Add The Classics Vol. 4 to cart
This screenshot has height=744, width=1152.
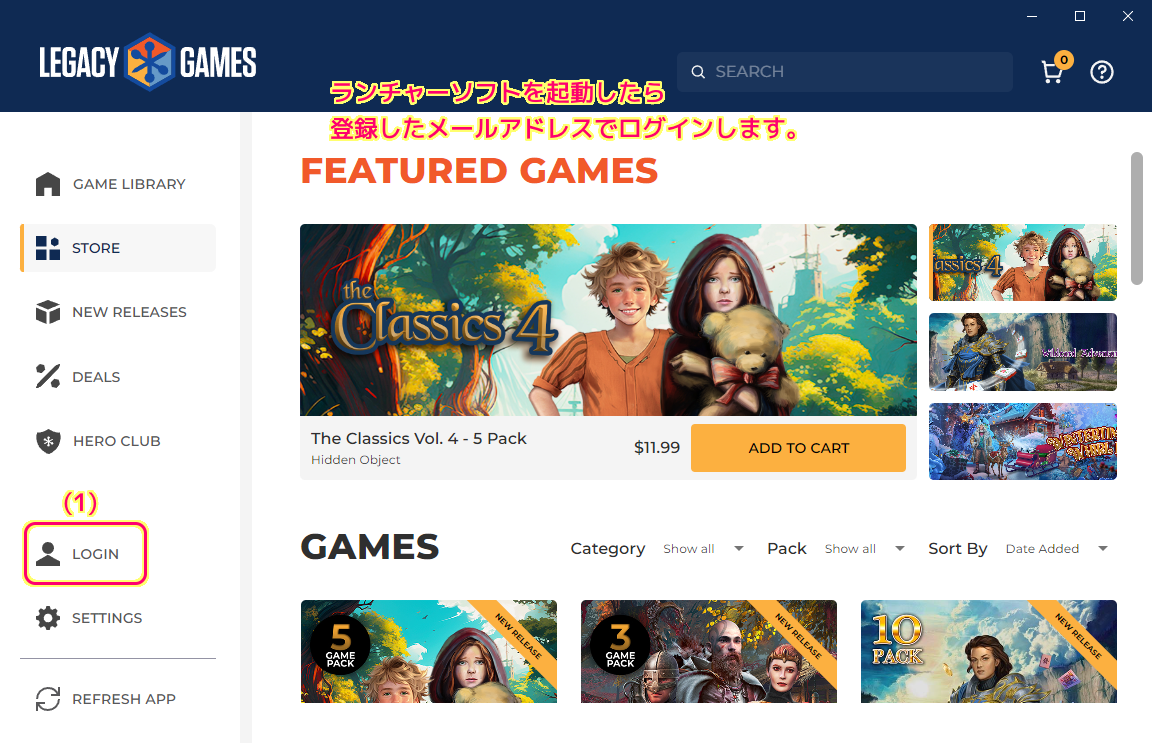(x=798, y=448)
